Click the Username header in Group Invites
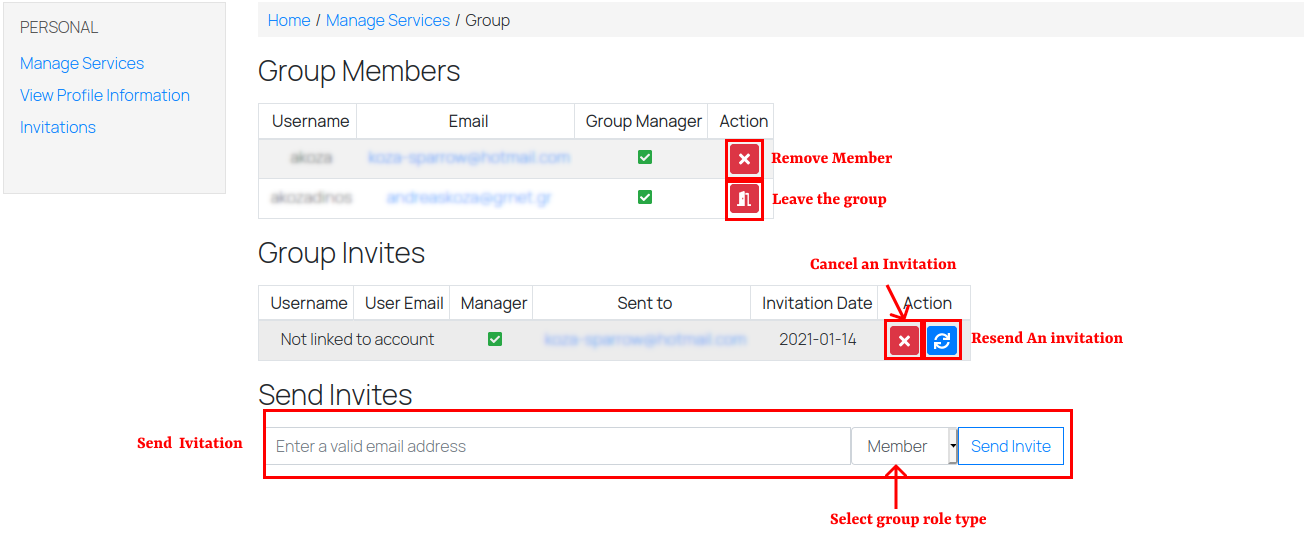This screenshot has width=1304, height=547. coord(309,303)
